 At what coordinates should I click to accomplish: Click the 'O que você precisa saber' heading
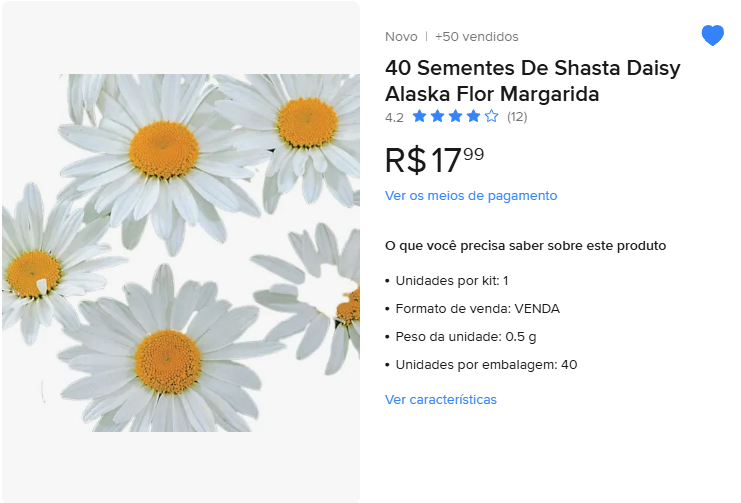(x=525, y=246)
